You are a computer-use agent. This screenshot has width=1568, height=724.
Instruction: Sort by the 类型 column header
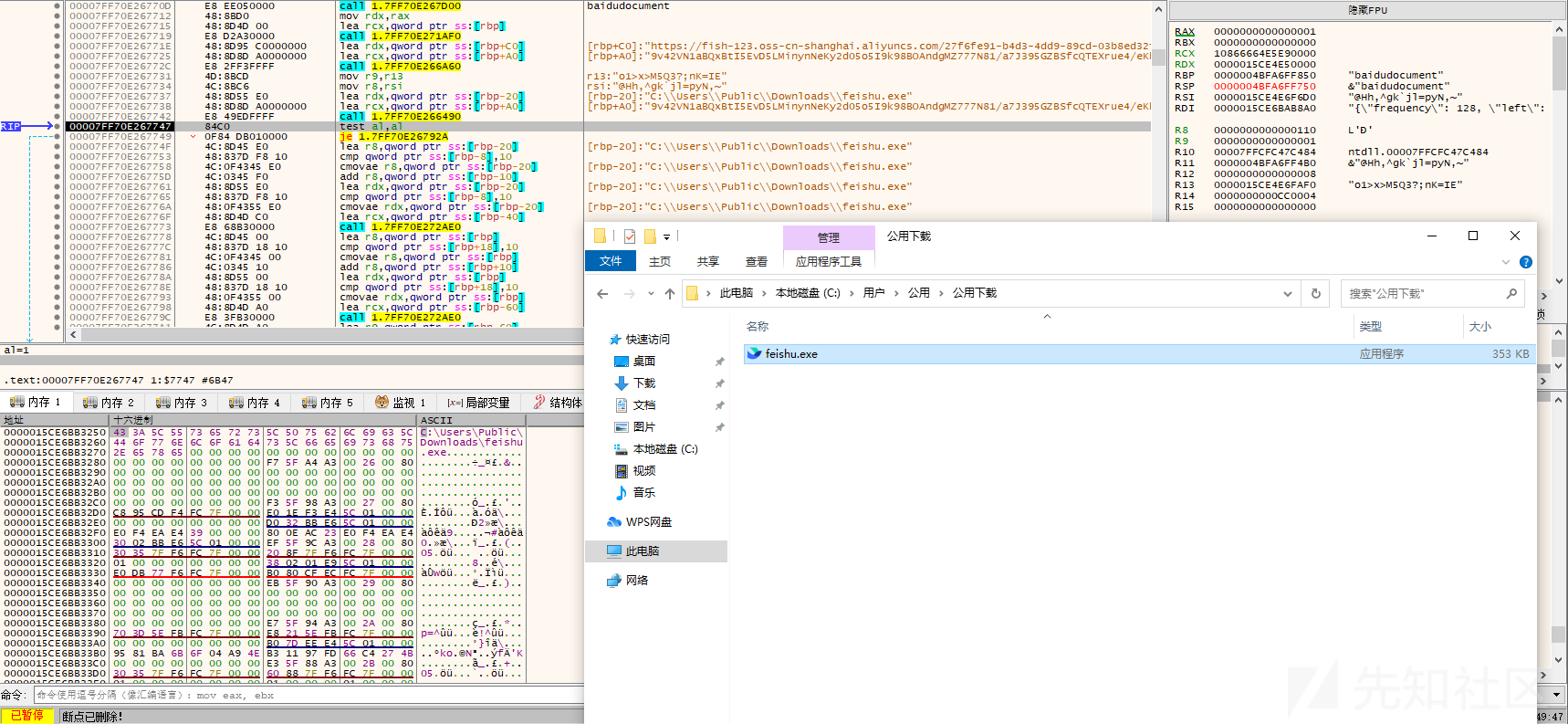pos(1370,326)
